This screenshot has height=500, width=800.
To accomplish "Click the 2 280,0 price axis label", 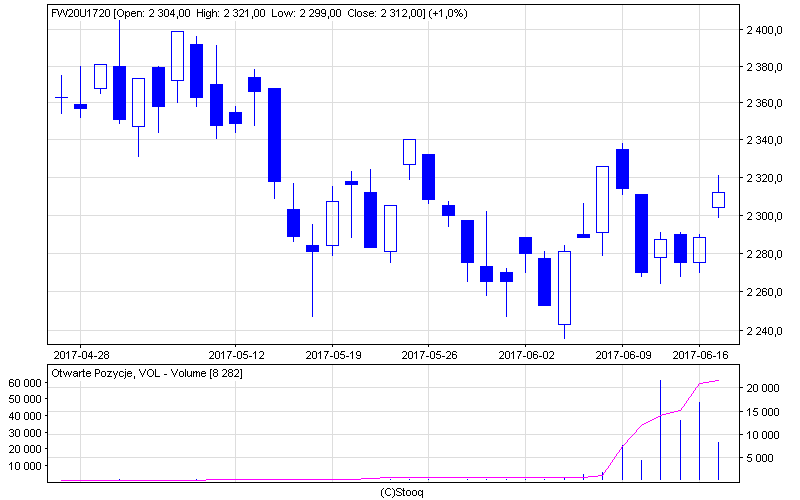I will pos(764,254).
